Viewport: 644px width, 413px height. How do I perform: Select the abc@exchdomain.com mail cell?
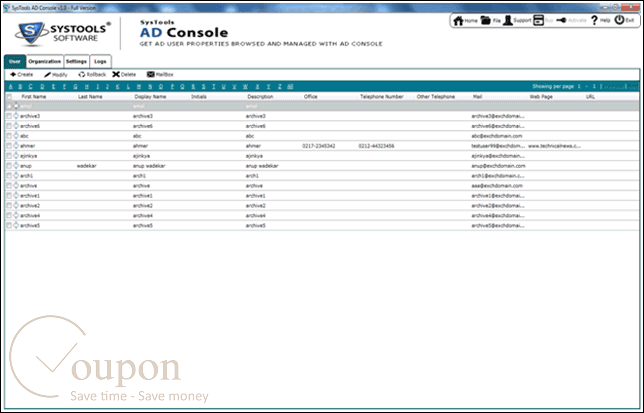[x=497, y=136]
